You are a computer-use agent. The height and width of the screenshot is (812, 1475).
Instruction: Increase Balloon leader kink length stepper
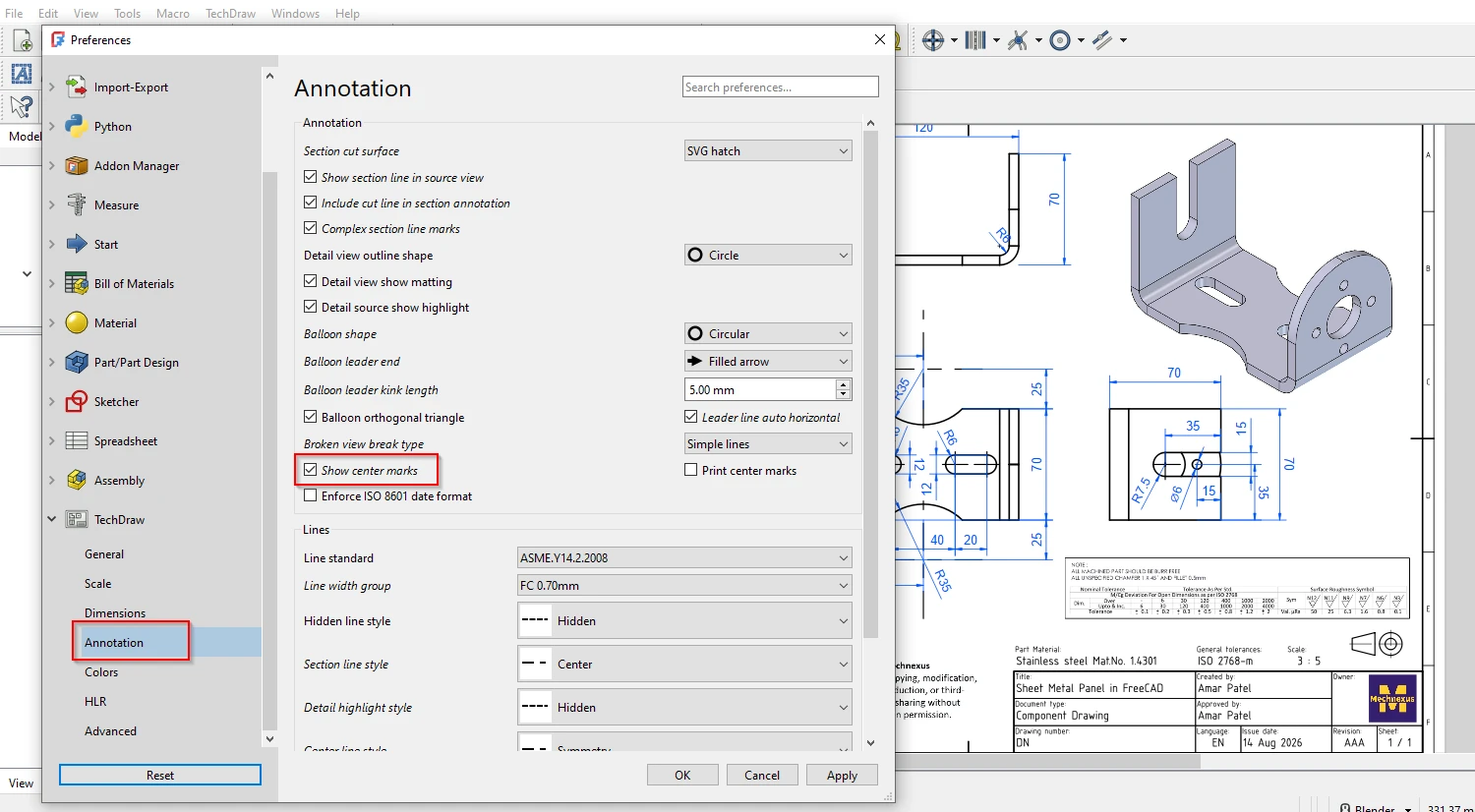point(843,384)
